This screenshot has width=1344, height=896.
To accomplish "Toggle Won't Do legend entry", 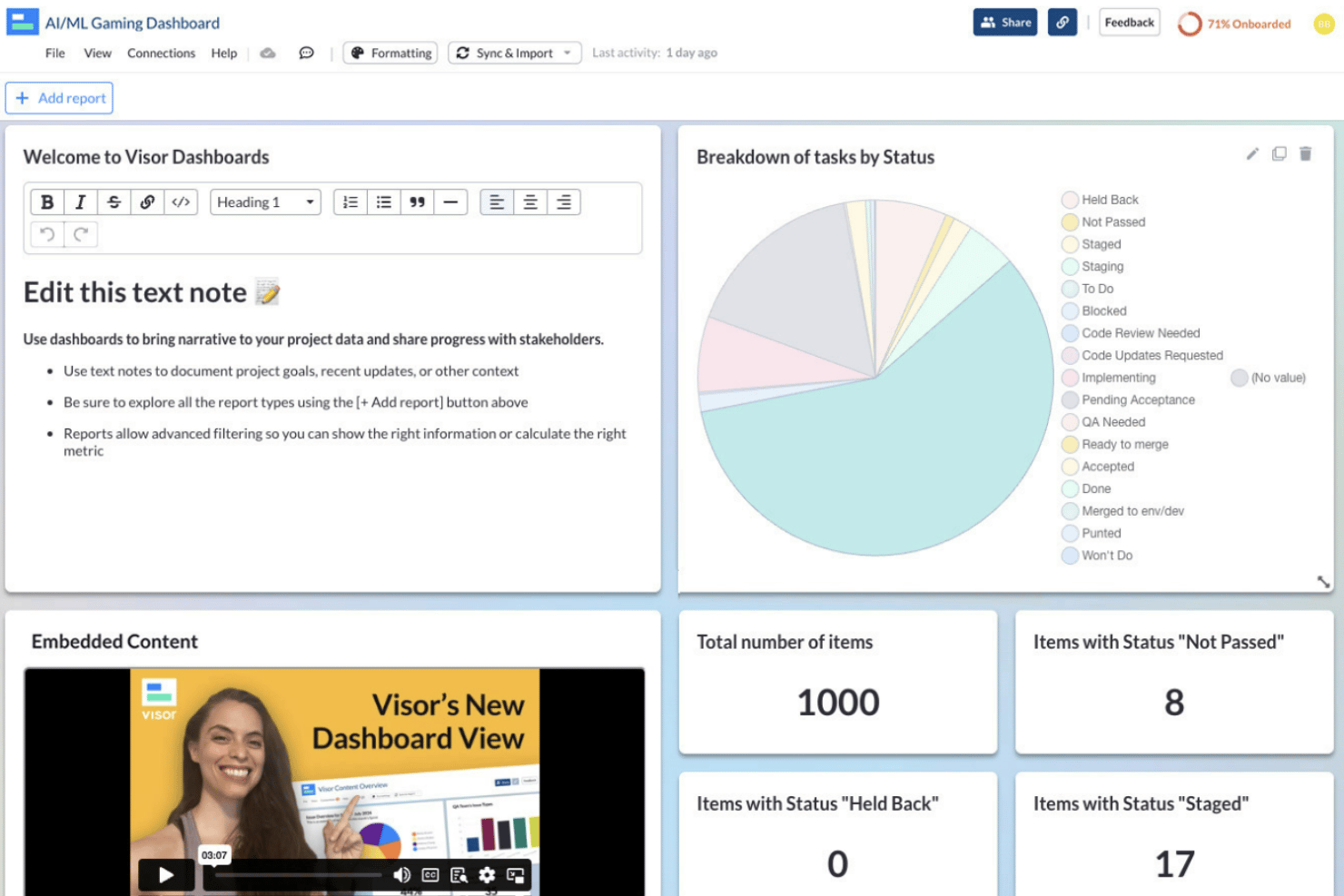I will 1097,556.
